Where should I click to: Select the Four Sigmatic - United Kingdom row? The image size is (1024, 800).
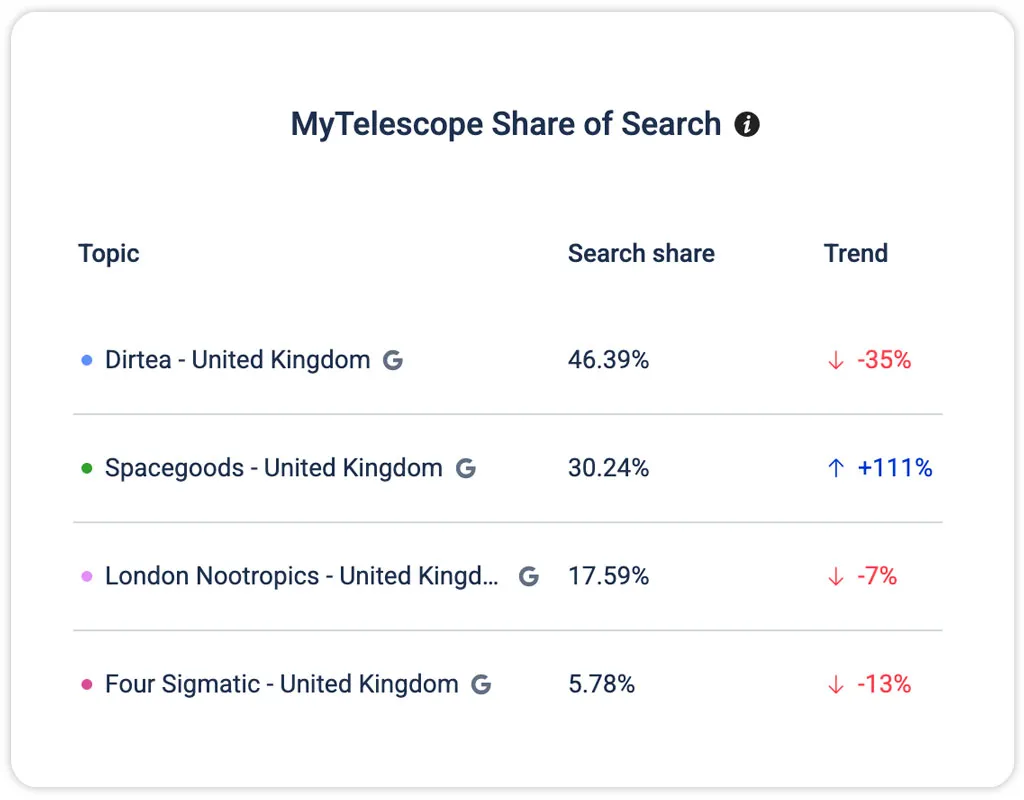point(281,684)
